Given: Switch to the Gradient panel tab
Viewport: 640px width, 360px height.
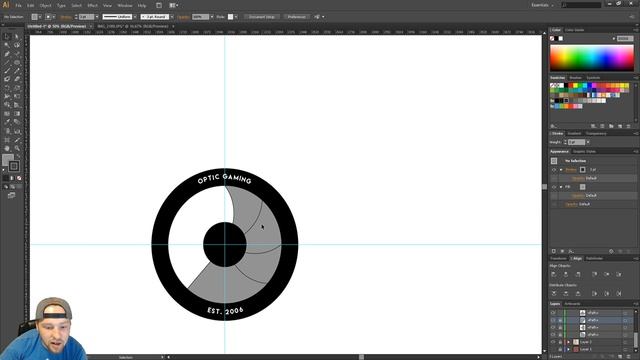Looking at the screenshot, I should 574,133.
